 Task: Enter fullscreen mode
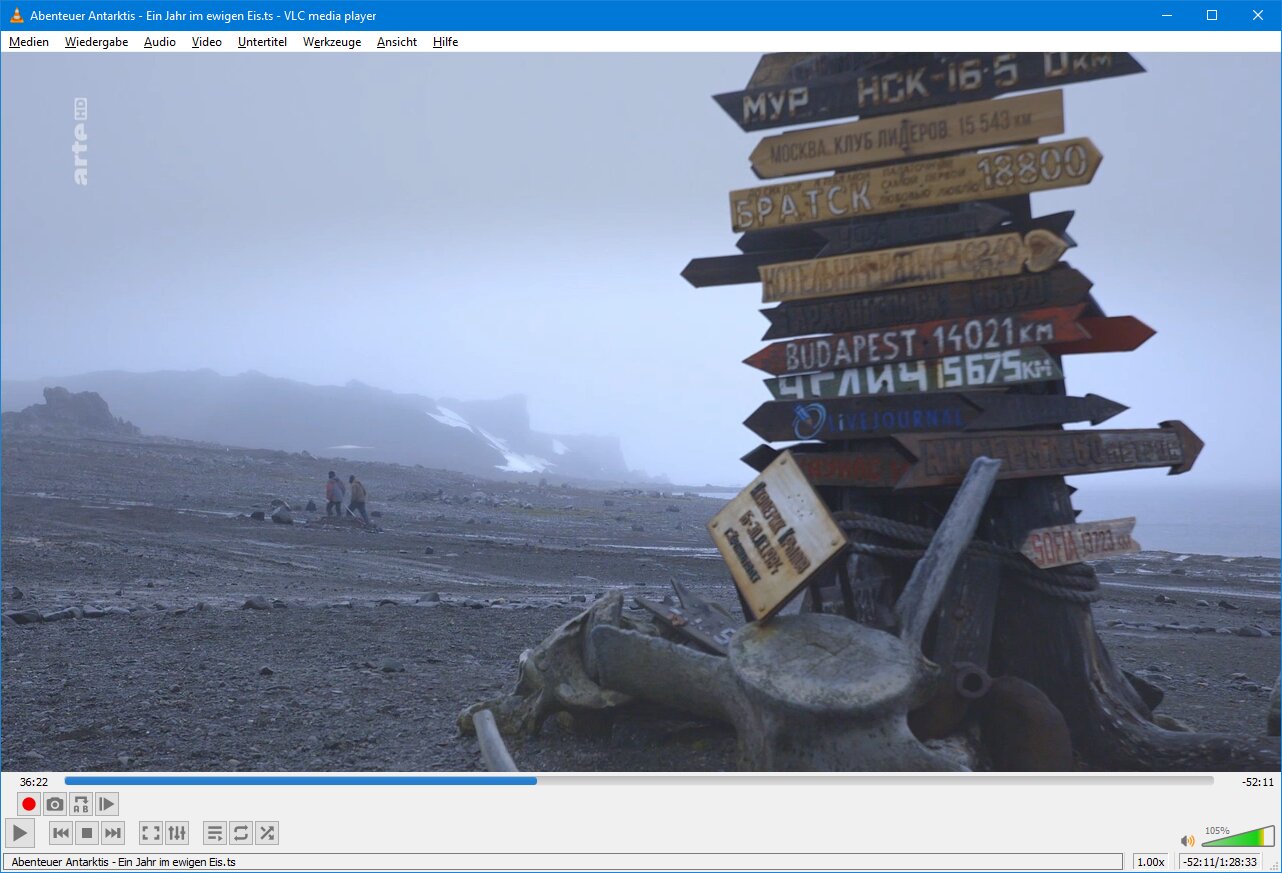point(150,833)
